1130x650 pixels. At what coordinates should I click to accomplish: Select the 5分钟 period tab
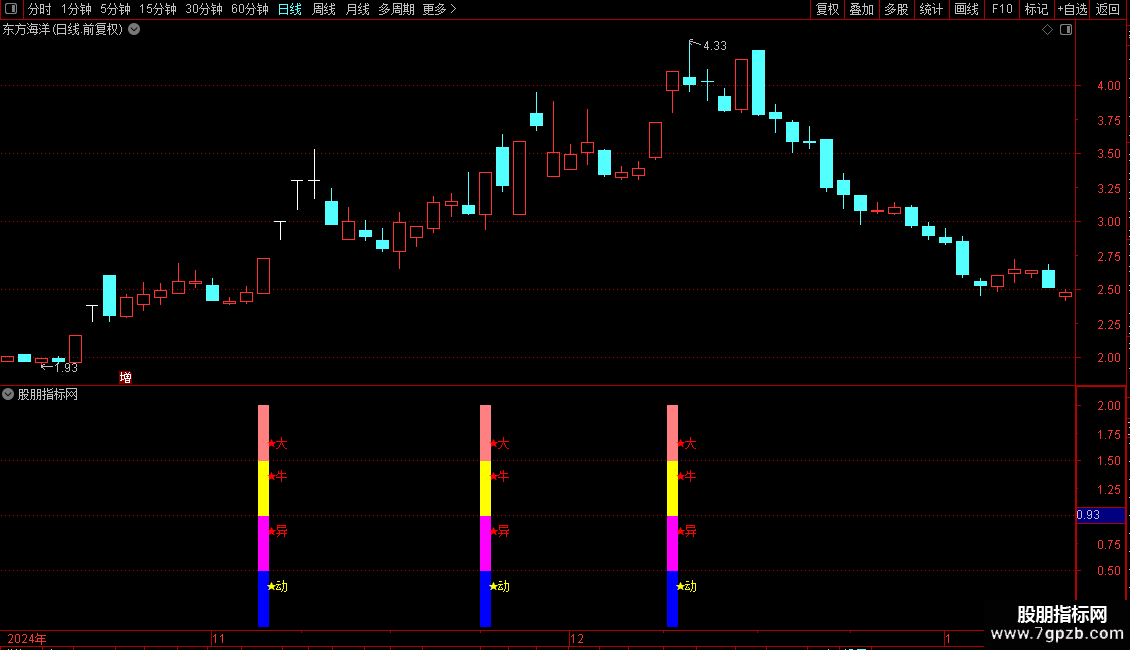click(x=115, y=9)
